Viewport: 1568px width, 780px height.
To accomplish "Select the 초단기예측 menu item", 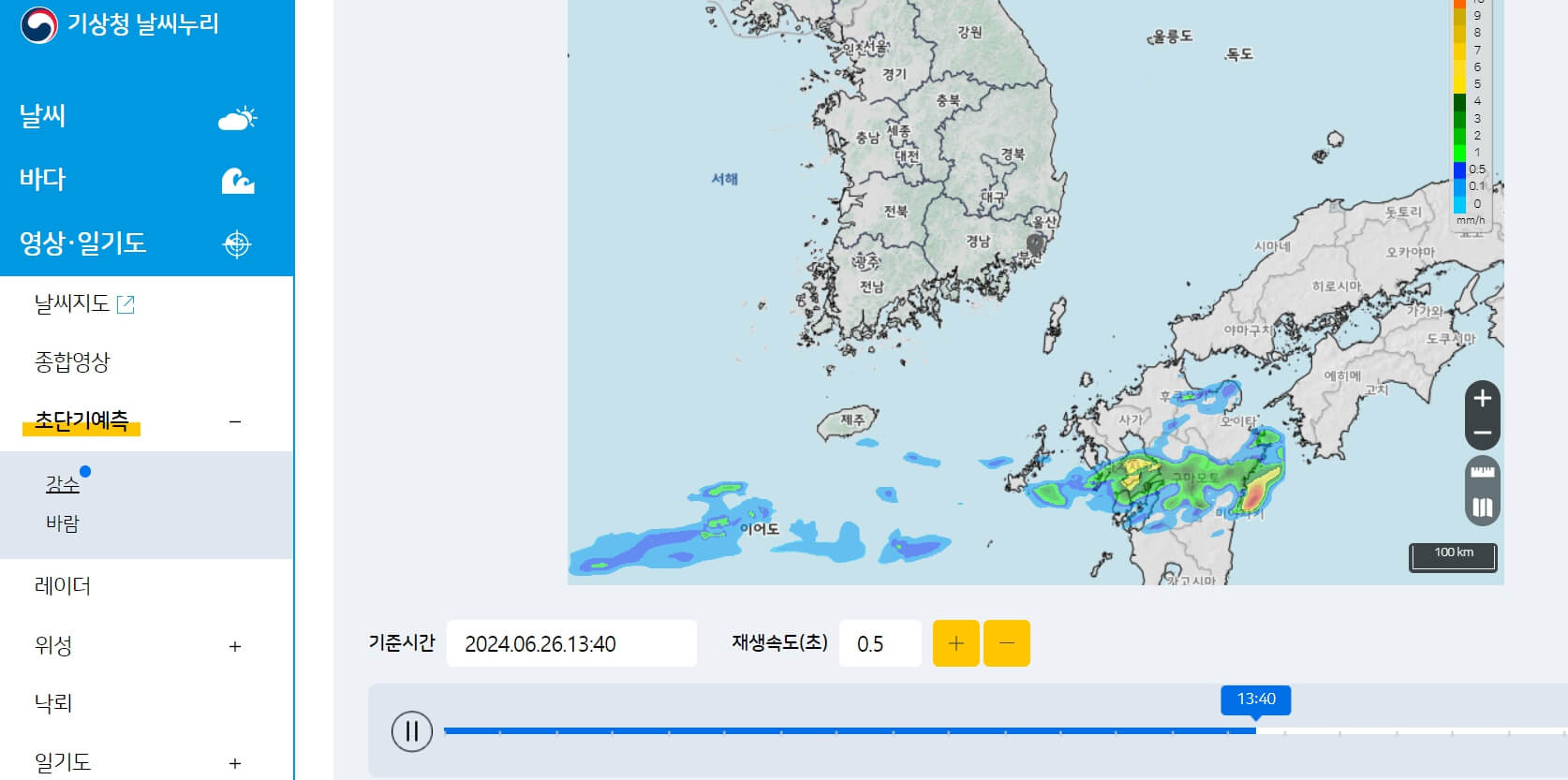I will (81, 421).
